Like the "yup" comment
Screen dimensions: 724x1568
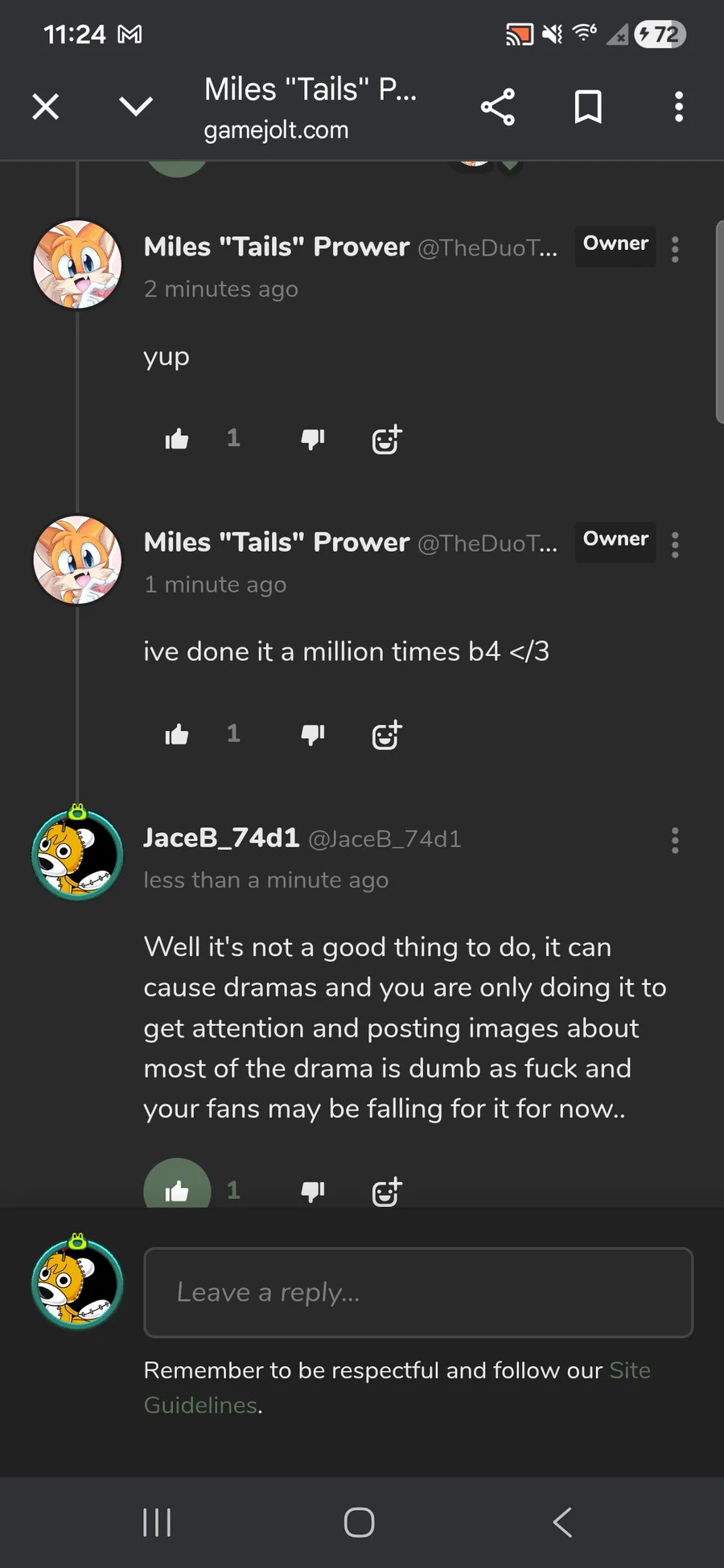177,439
